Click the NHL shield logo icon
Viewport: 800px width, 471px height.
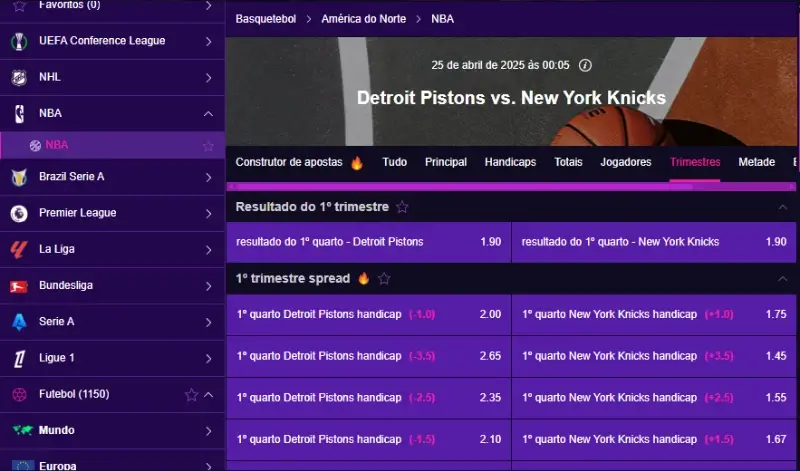19,78
